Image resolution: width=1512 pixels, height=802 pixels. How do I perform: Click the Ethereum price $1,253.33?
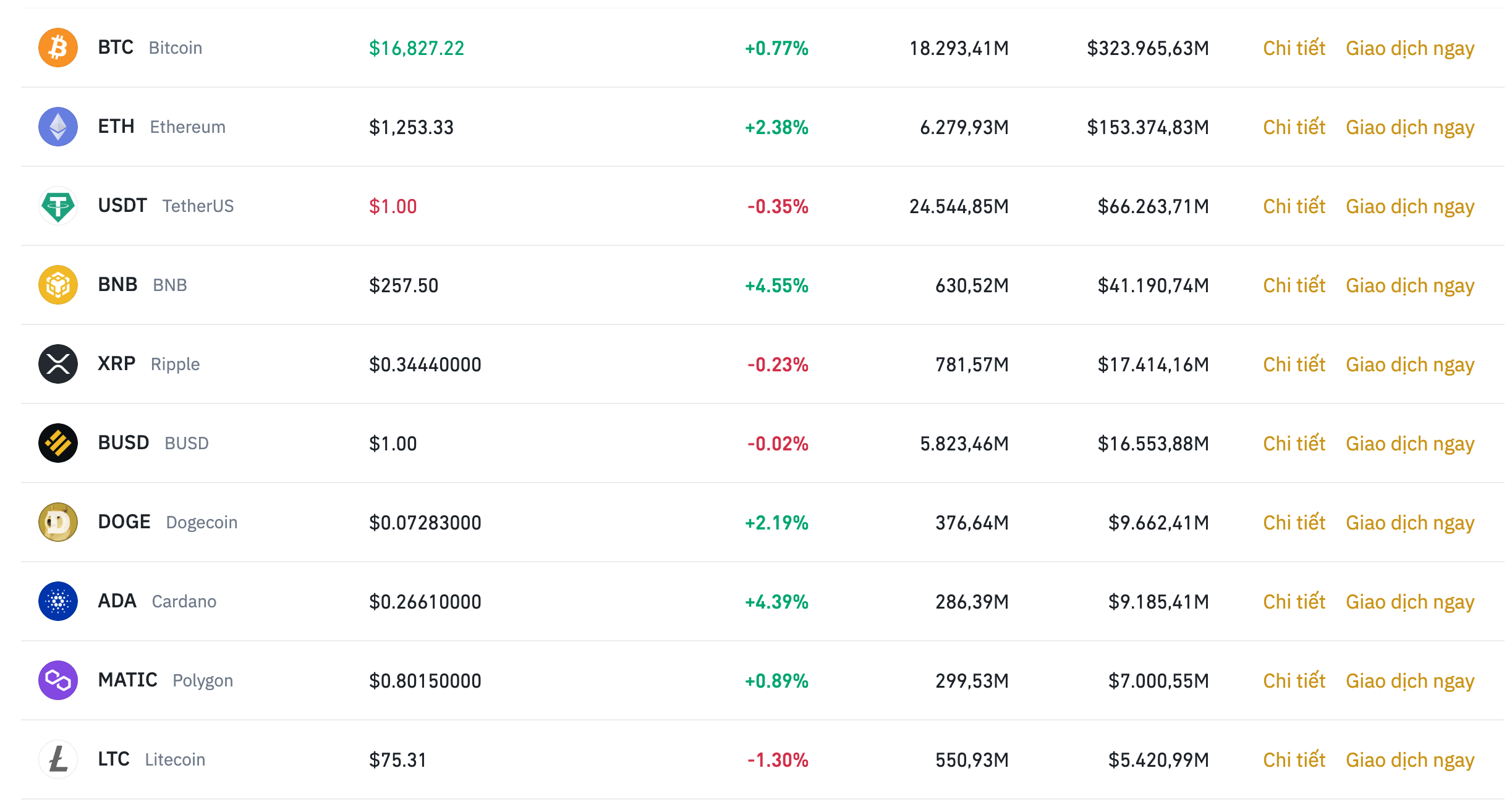pyautogui.click(x=411, y=127)
